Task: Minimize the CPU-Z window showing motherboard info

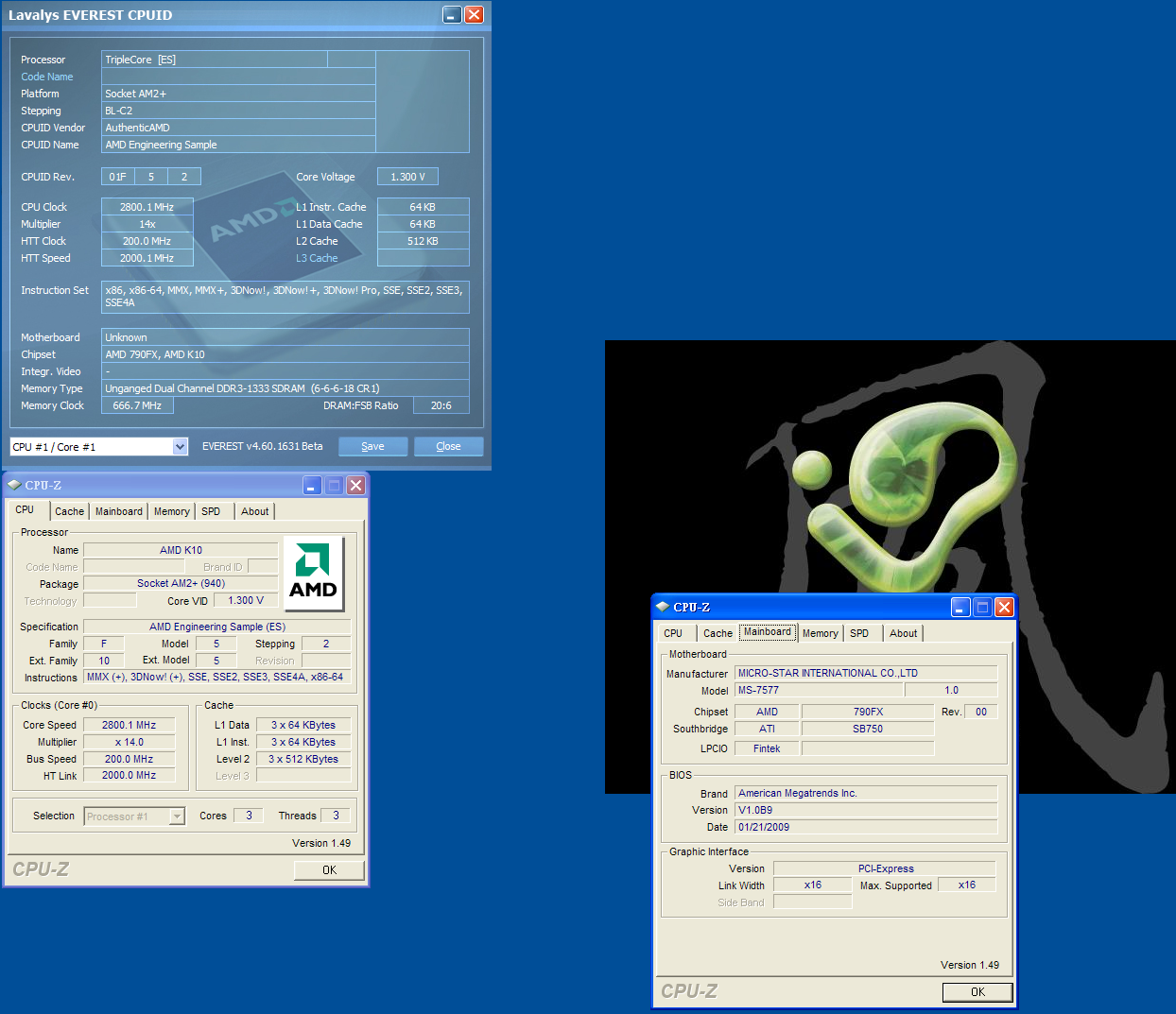Action: pos(960,607)
